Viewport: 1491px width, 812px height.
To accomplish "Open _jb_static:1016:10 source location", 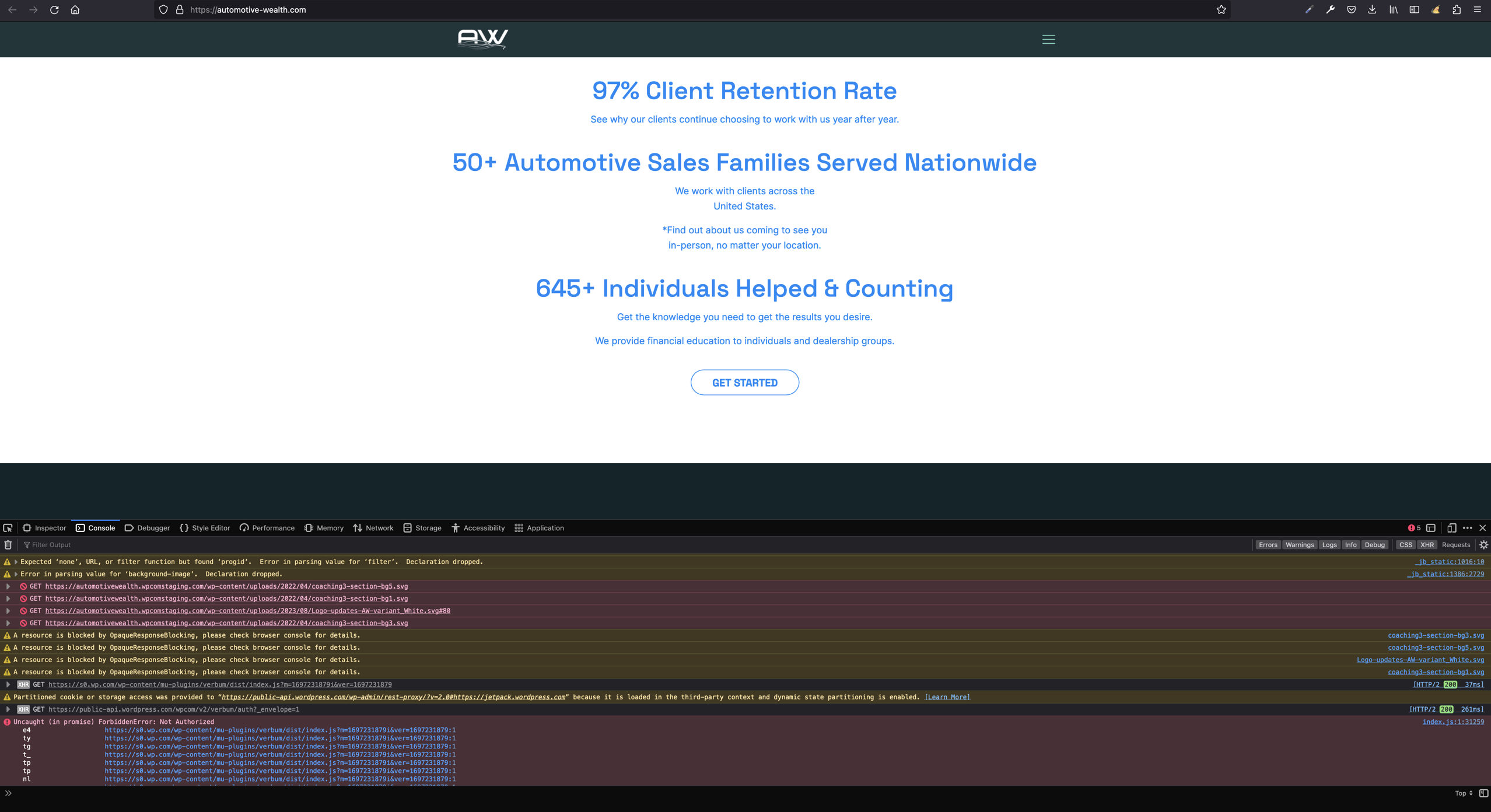I will [1449, 562].
